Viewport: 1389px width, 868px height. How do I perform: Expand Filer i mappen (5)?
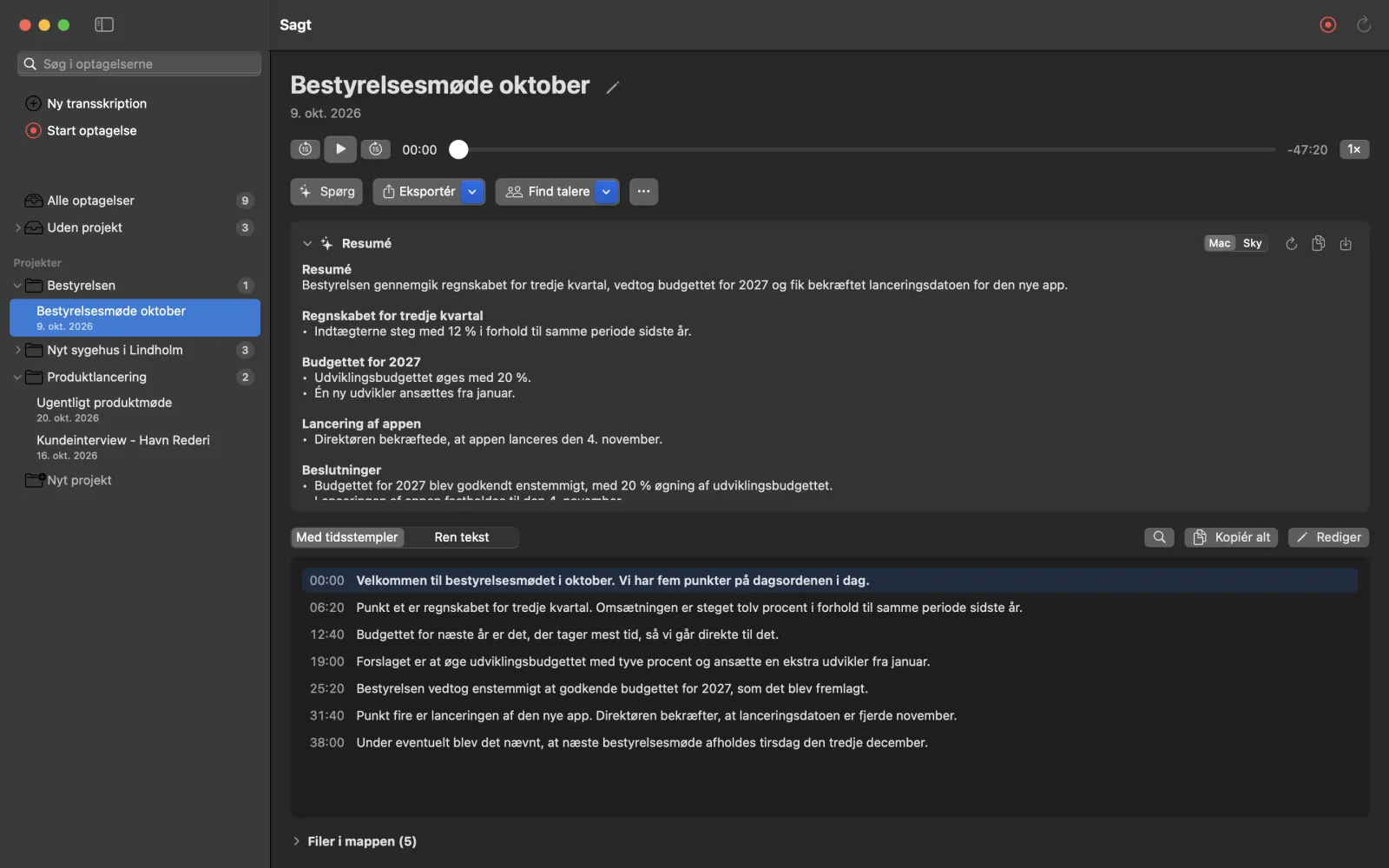(x=296, y=841)
